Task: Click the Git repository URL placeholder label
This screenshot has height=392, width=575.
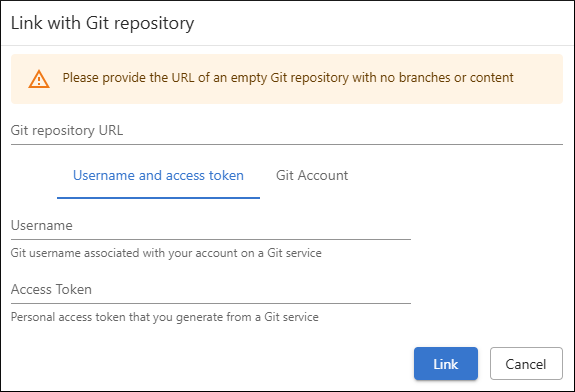Action: click(67, 131)
